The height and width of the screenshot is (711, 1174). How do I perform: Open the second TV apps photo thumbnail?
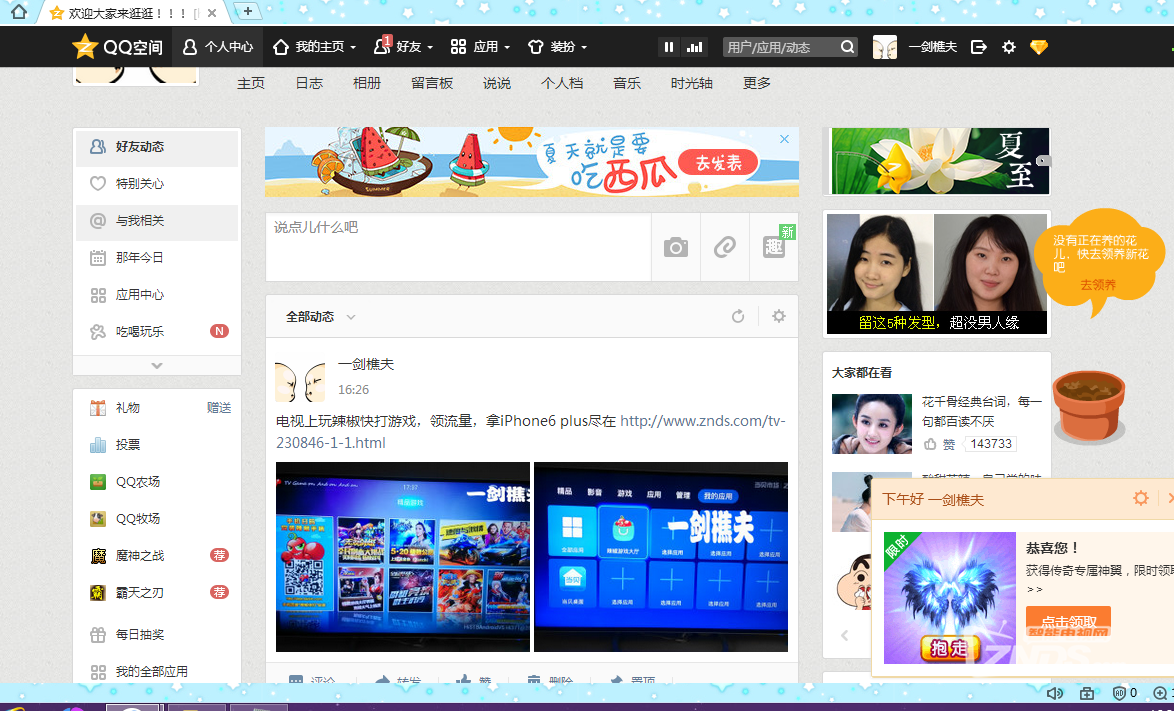click(660, 557)
